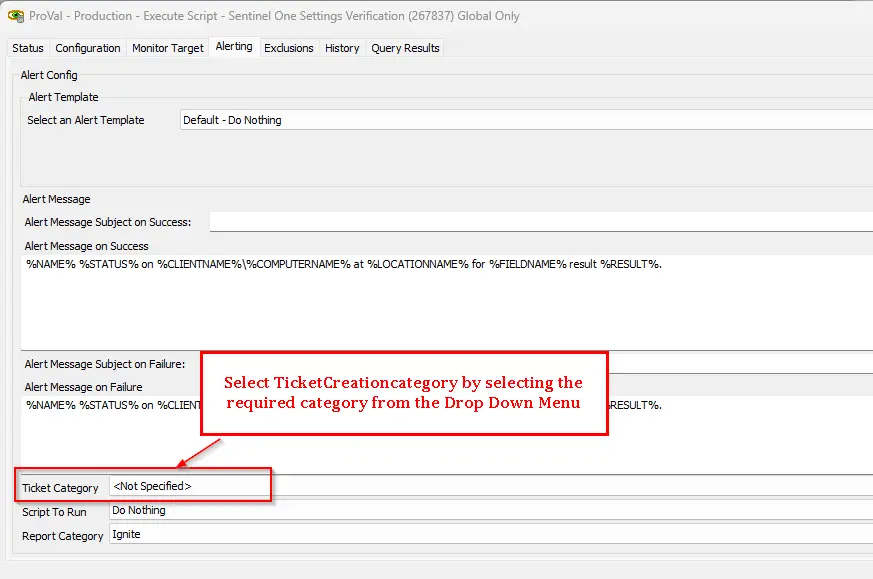Image resolution: width=873 pixels, height=579 pixels.
Task: Click the Alert Template group label
Action: click(63, 97)
